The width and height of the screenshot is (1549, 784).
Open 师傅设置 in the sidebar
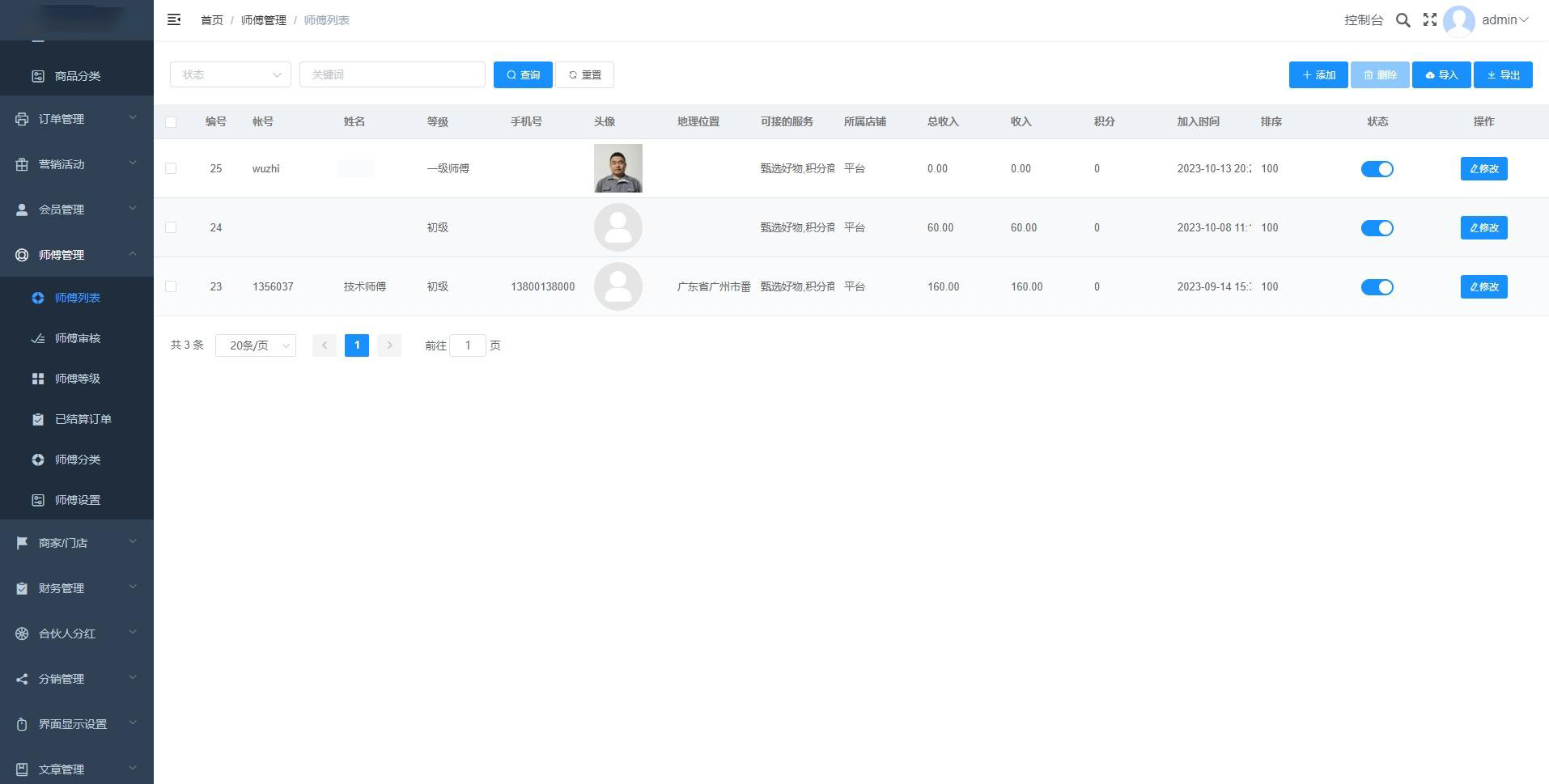(x=77, y=500)
